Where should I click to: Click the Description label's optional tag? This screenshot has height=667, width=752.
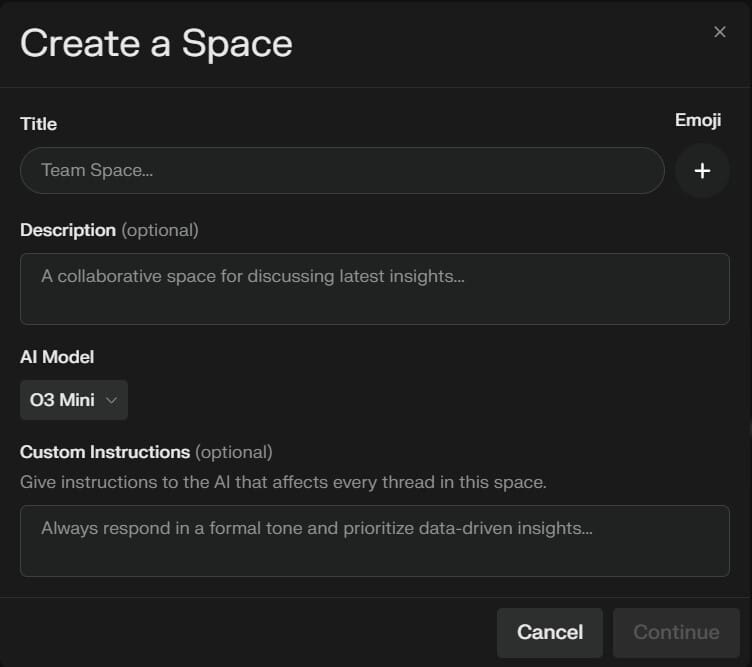(x=160, y=230)
